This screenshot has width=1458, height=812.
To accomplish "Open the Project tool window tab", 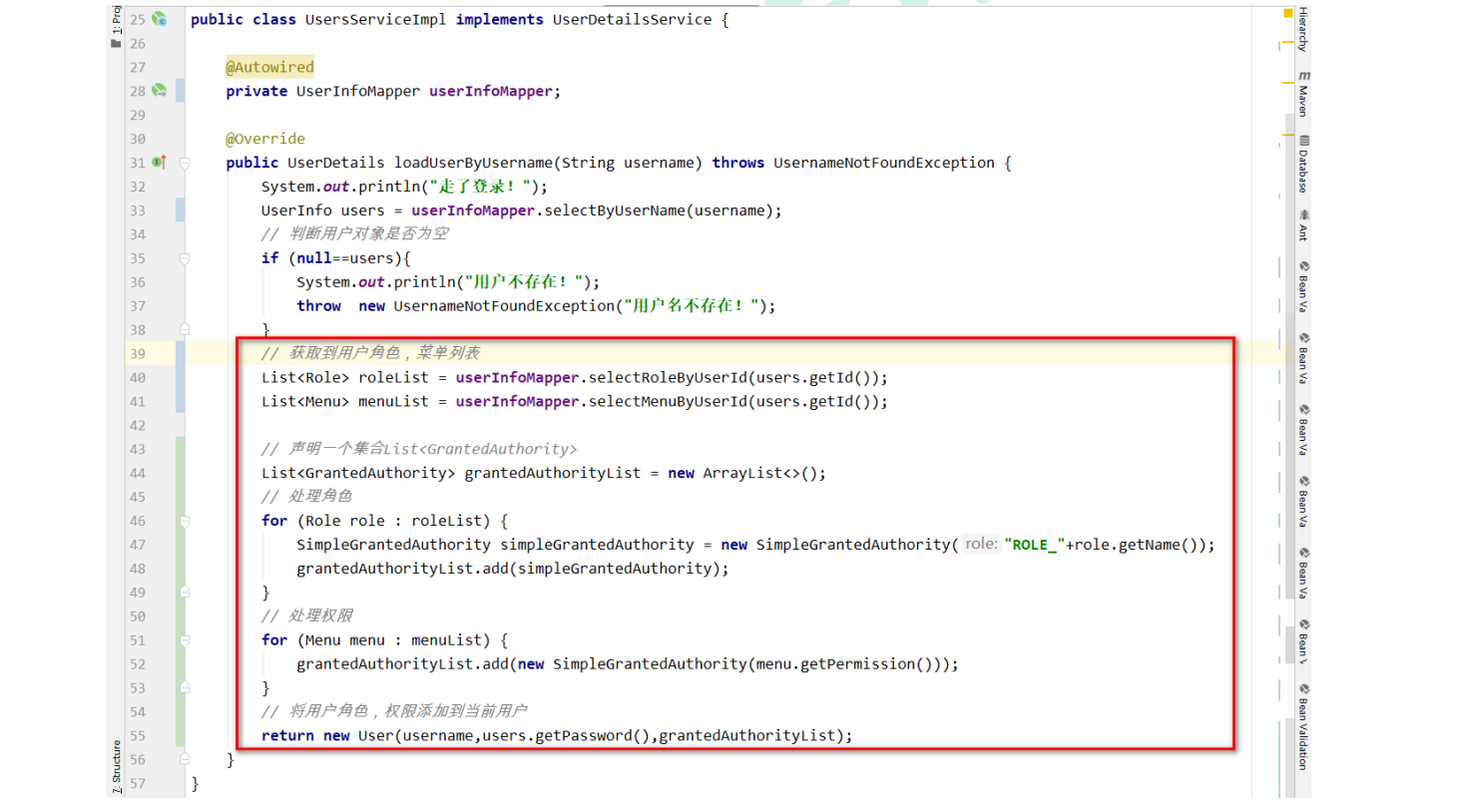I will pyautogui.click(x=116, y=26).
